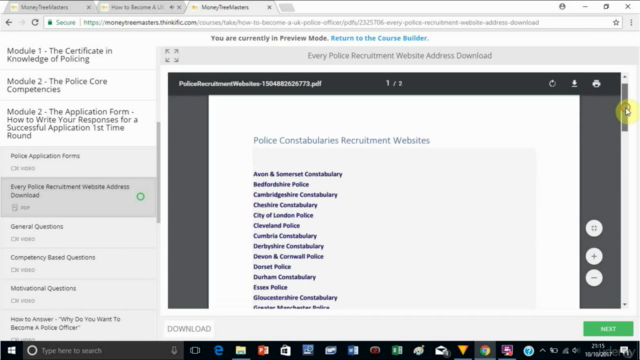Screen dimensions: 640x360
Task: Click the PDF scrollbar down arrow
Action: pyautogui.click(x=625, y=304)
